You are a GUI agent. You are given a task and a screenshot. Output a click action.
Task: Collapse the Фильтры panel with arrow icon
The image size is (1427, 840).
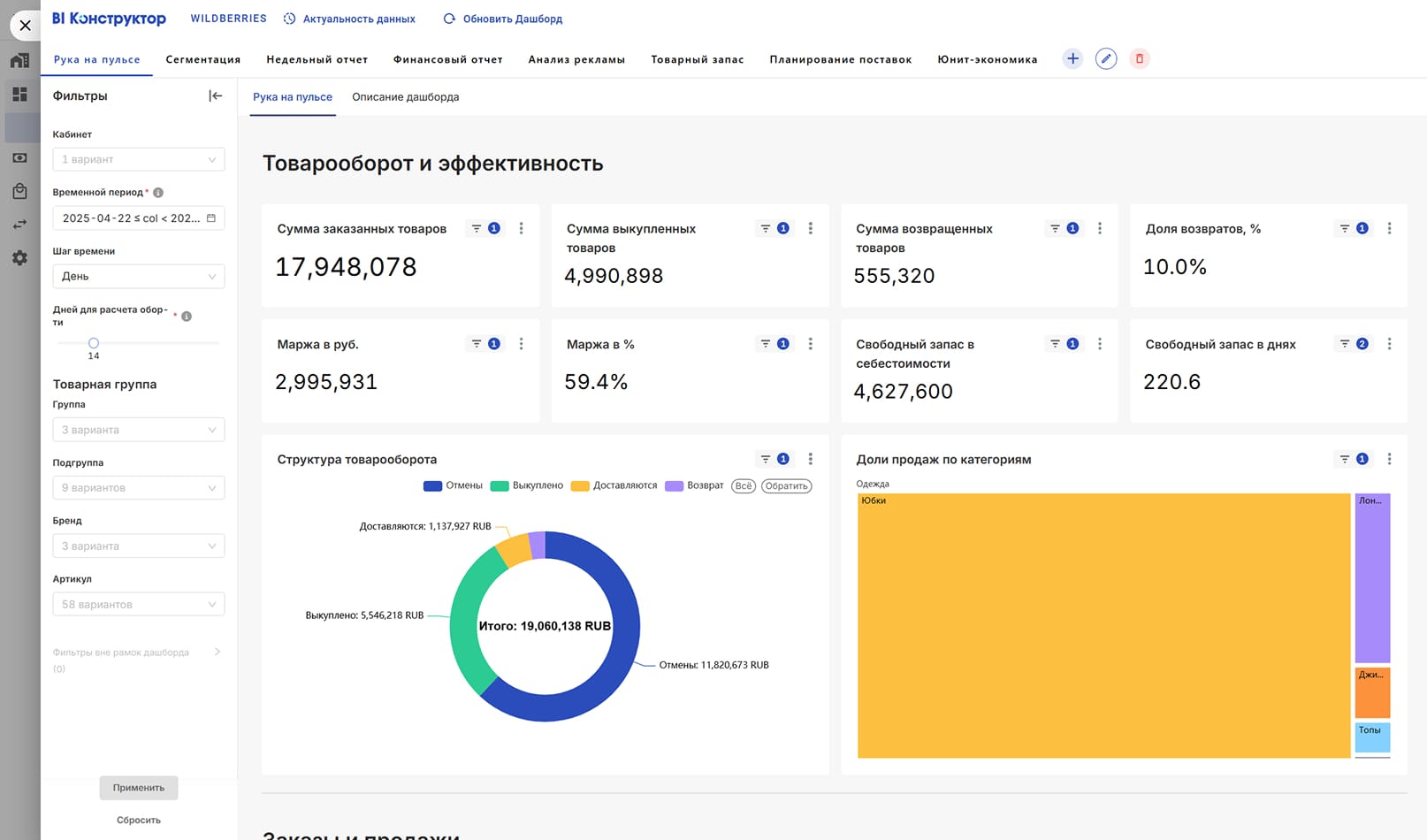[215, 95]
